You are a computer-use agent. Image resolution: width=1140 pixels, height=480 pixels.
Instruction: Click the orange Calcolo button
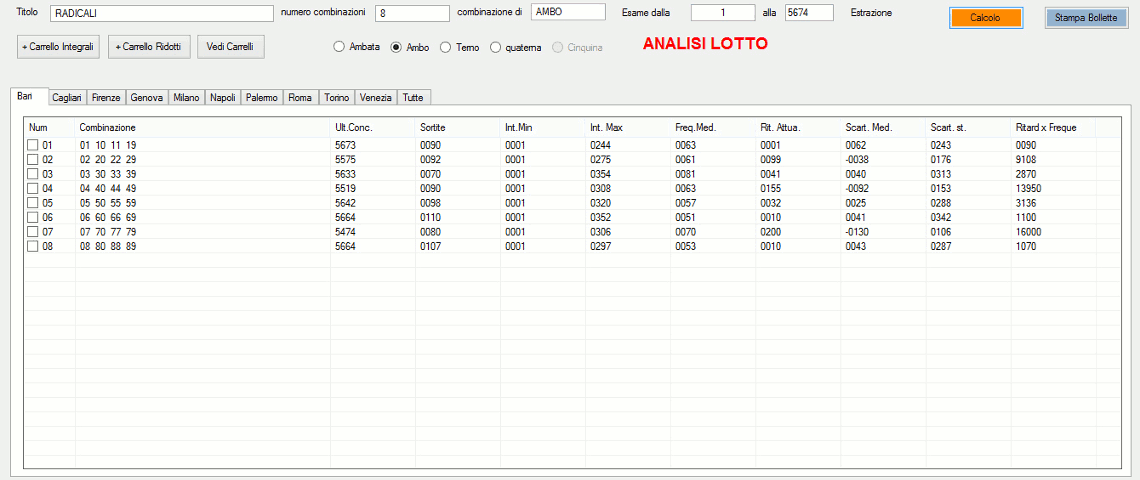(x=985, y=18)
